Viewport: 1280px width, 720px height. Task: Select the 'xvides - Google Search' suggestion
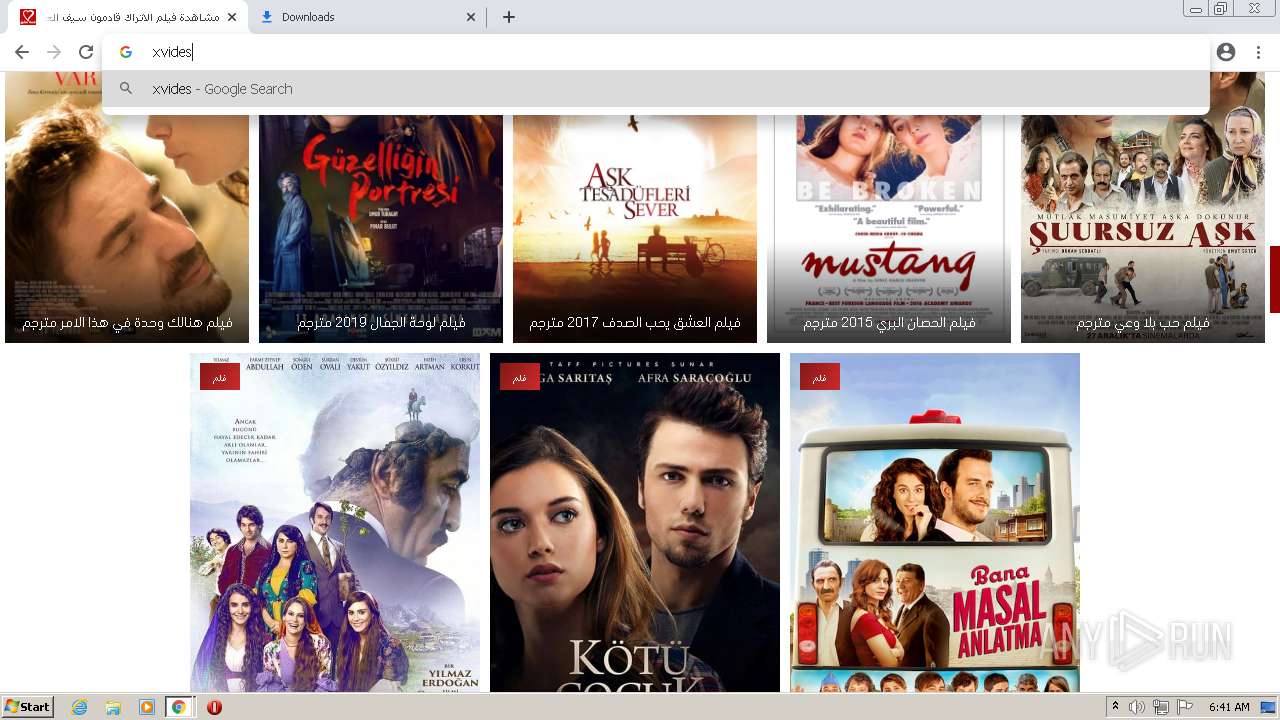pos(655,89)
